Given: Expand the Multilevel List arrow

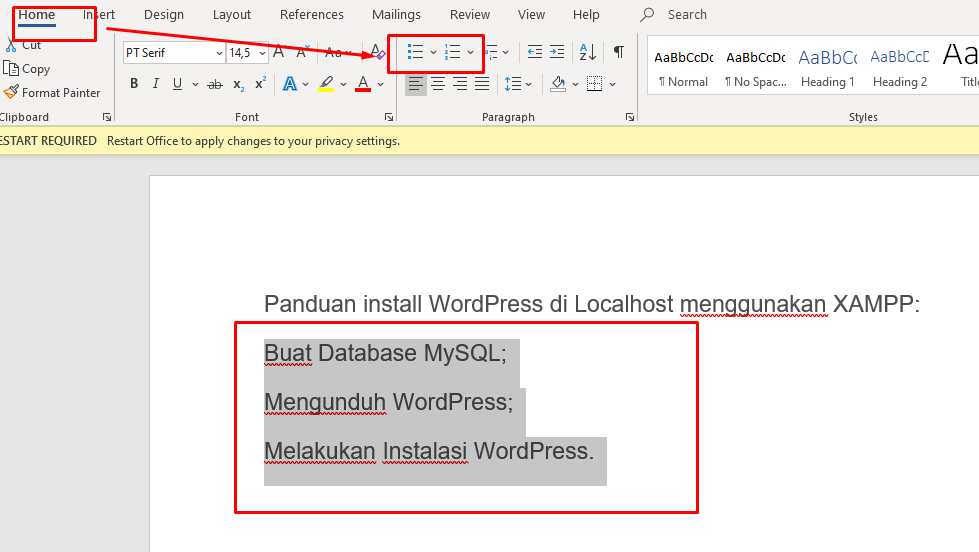Looking at the screenshot, I should 505,52.
